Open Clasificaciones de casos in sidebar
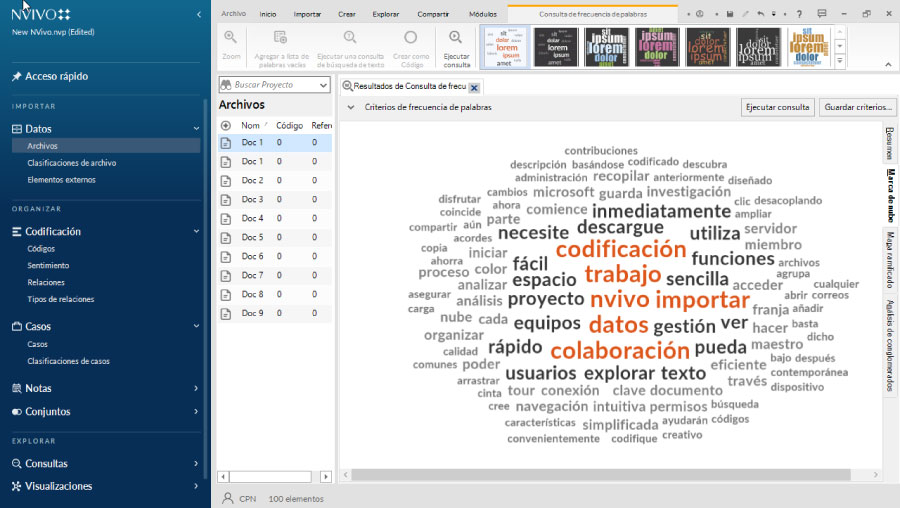This screenshot has height=508, width=900. pos(68,361)
